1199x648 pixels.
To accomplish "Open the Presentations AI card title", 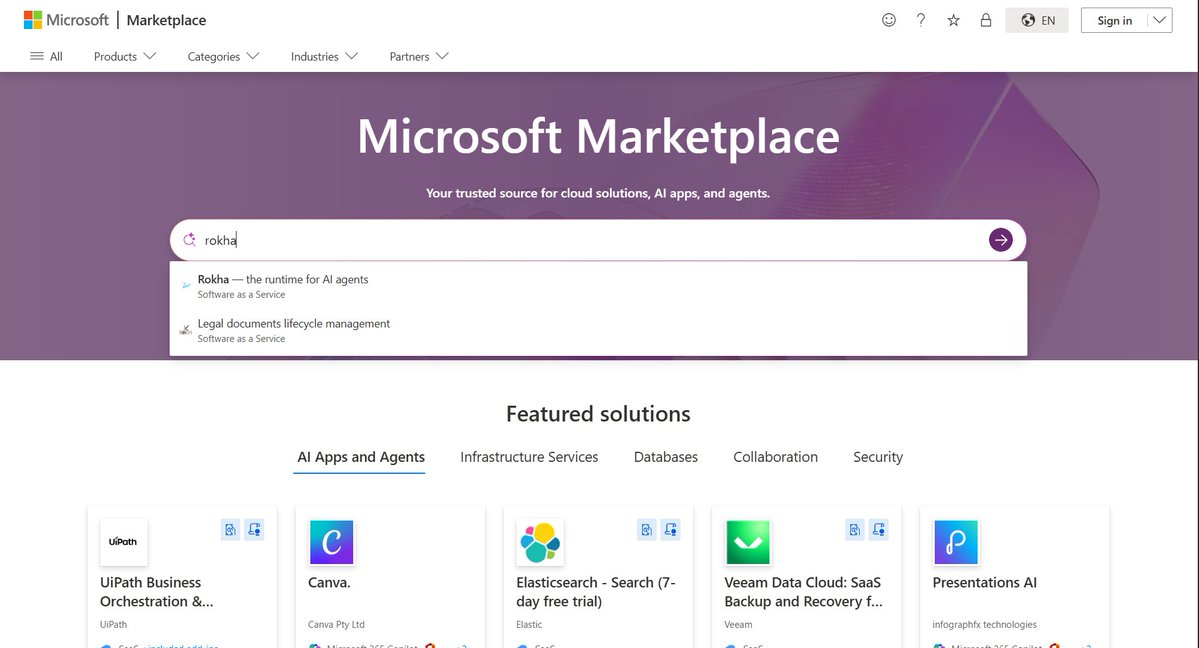I will point(984,582).
